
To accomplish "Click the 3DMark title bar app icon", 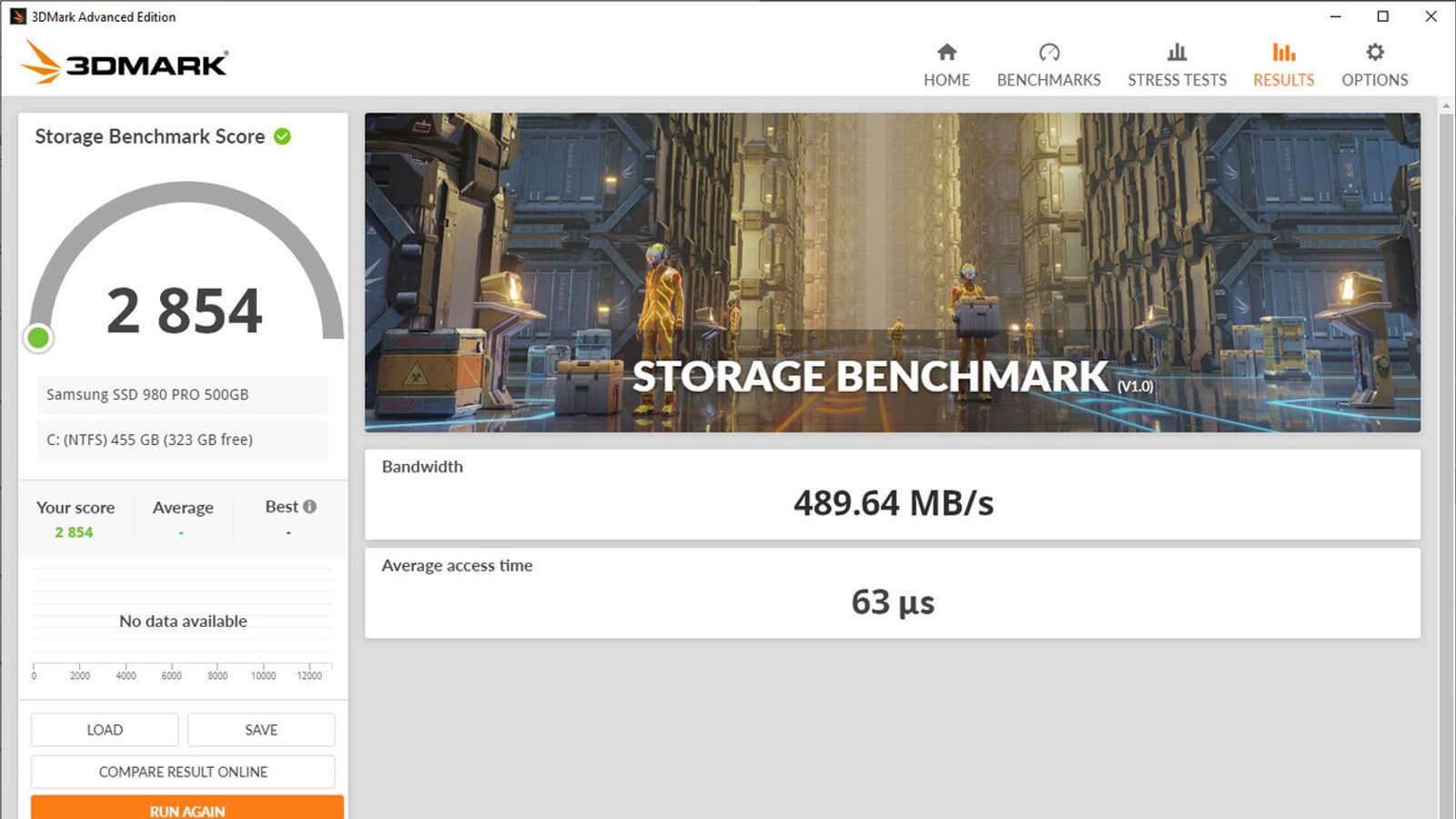I will pos(17,16).
